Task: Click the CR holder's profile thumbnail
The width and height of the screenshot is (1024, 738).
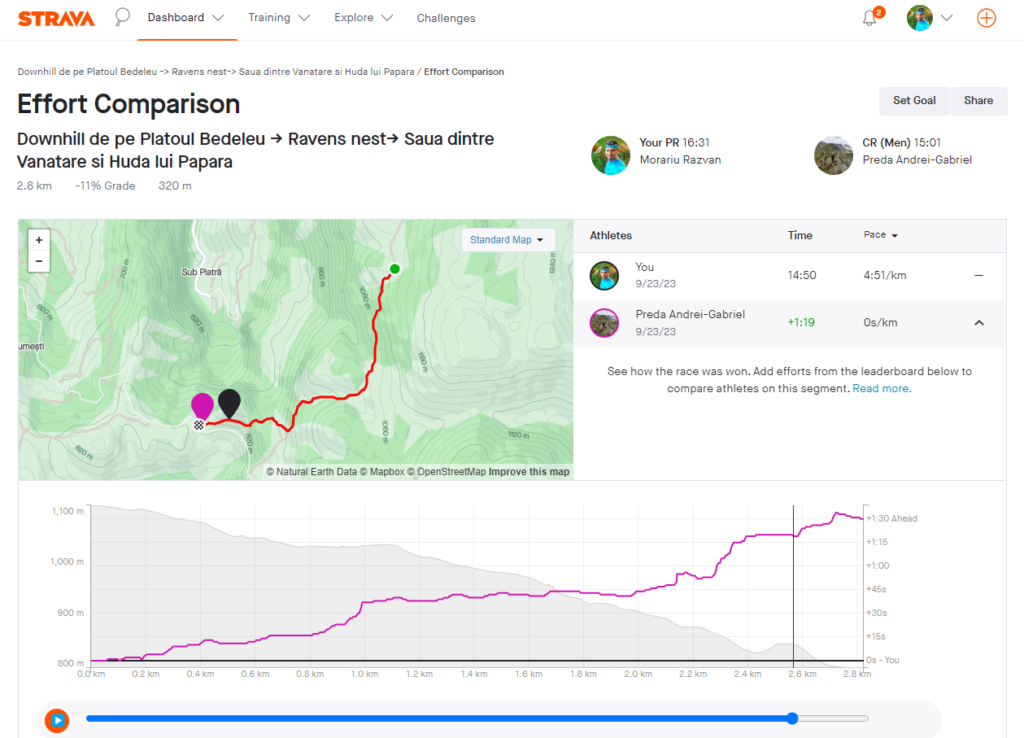Action: [x=834, y=155]
